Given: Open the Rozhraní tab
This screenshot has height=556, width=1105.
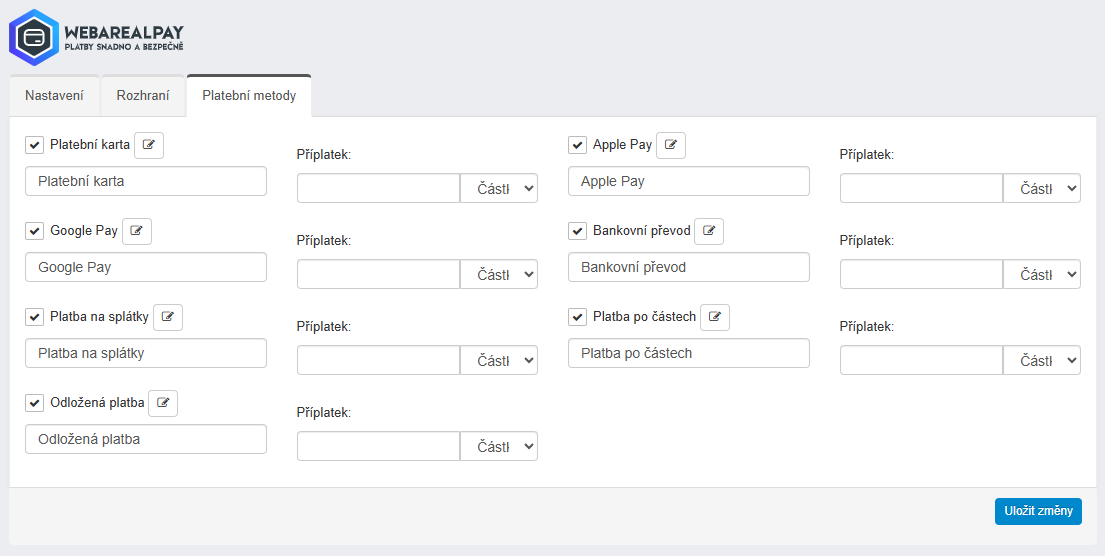Looking at the screenshot, I should [143, 96].
